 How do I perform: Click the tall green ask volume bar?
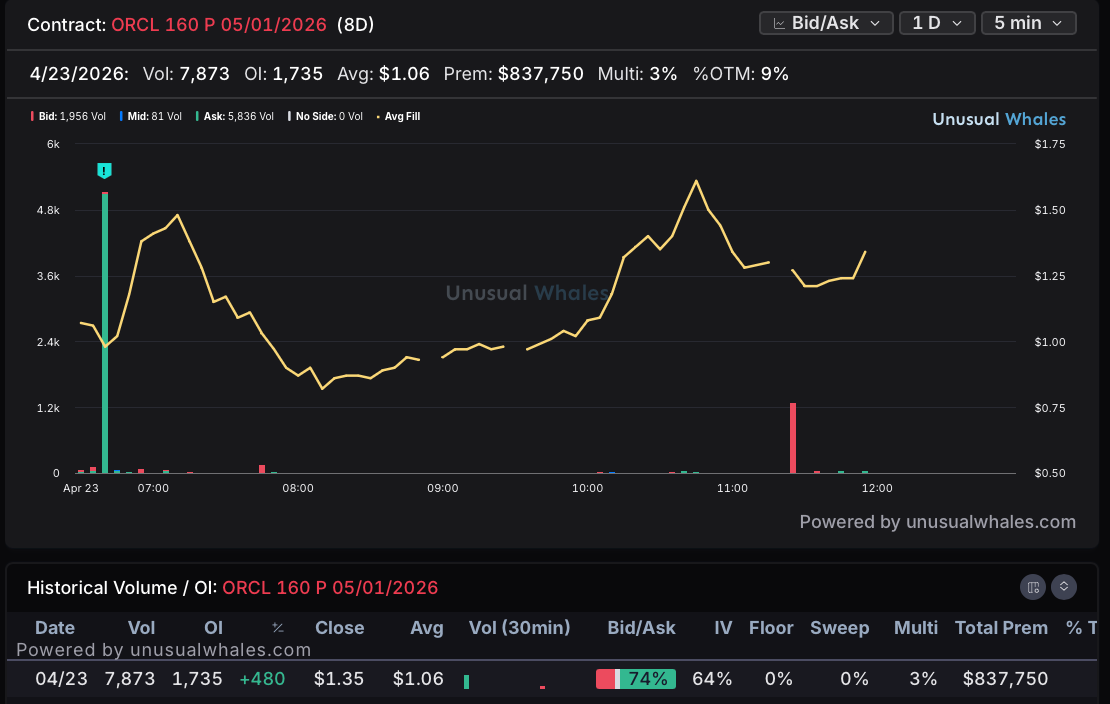pyautogui.click(x=105, y=332)
